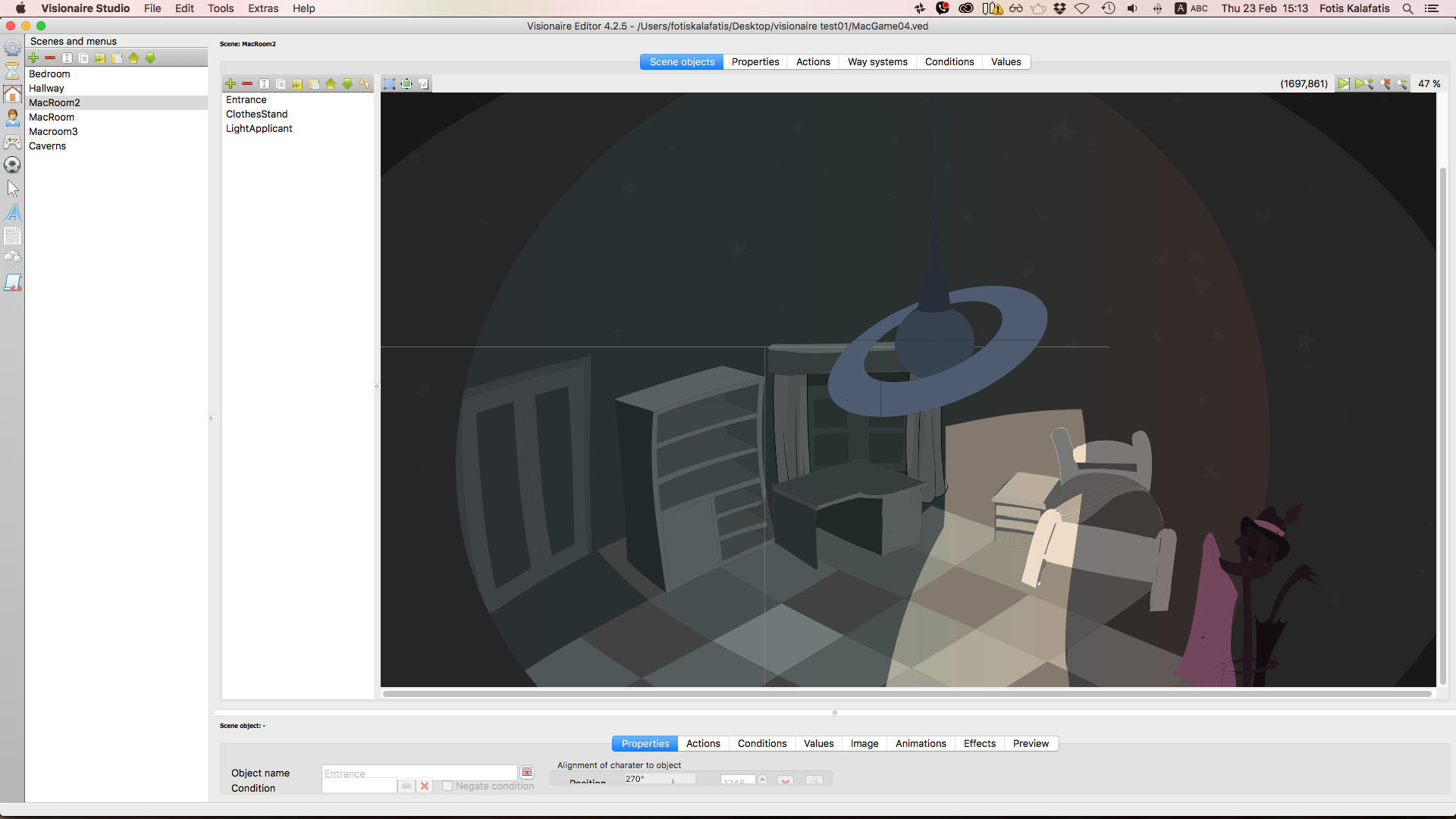This screenshot has width=1456, height=819.
Task: Click the condition link button
Action: tap(406, 786)
